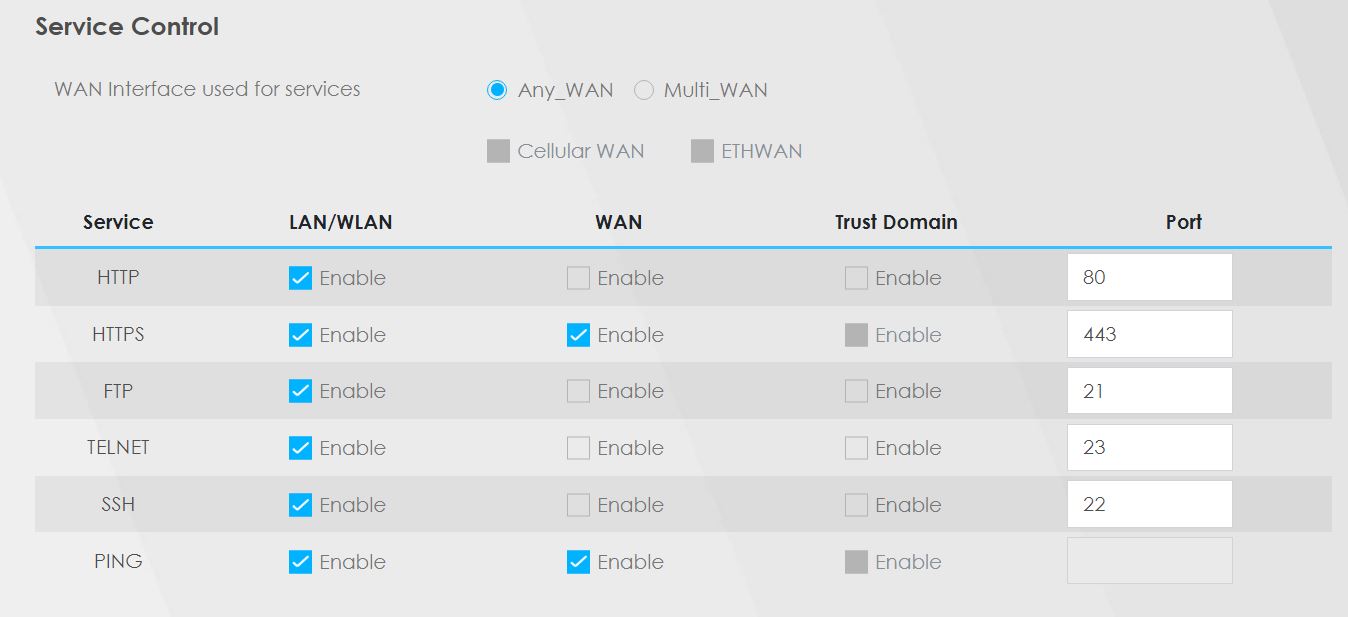Viewport: 1348px width, 617px height.
Task: Disable PING on LAN/WLAN
Action: tap(300, 562)
